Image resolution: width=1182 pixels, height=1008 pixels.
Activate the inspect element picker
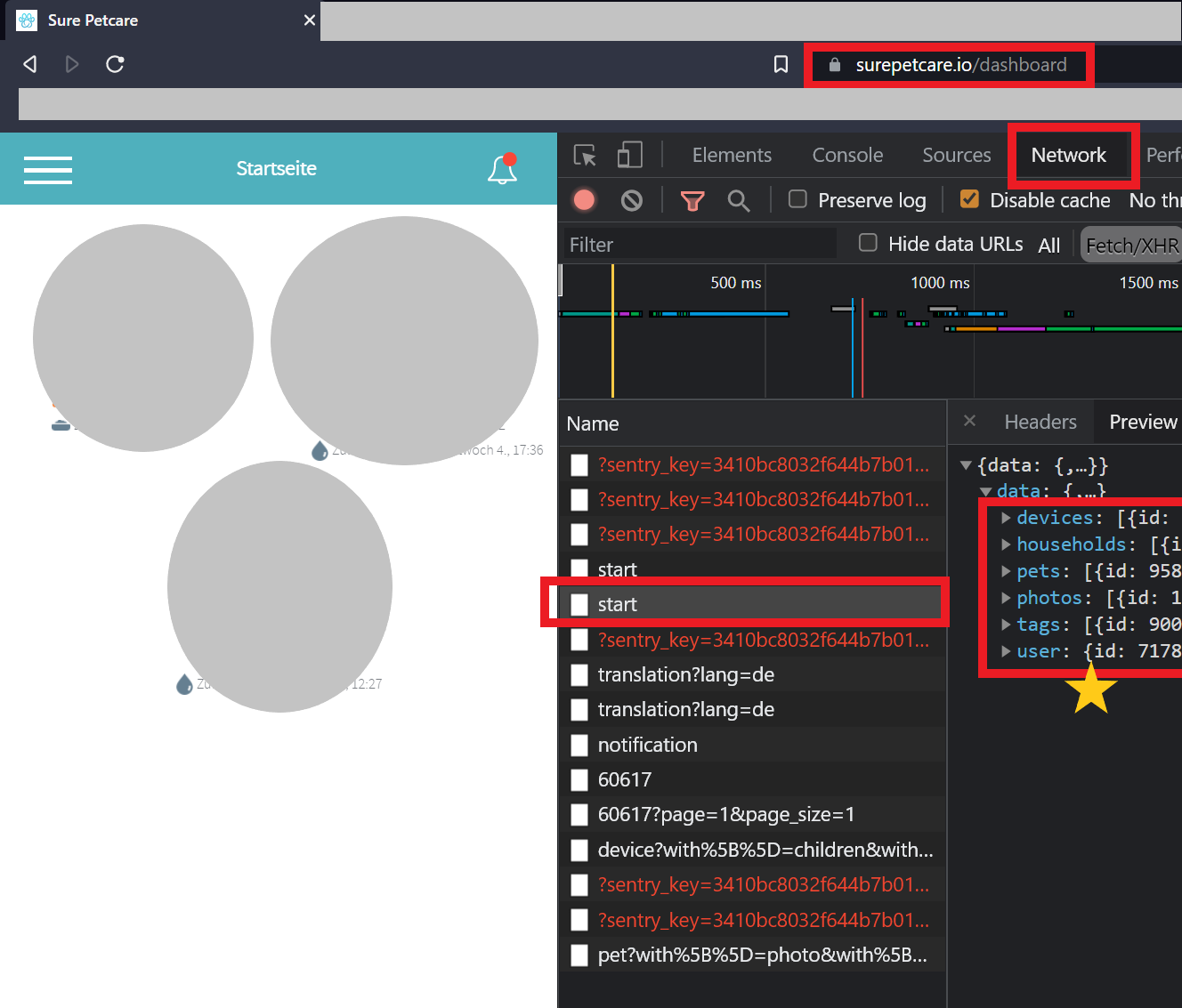(585, 155)
